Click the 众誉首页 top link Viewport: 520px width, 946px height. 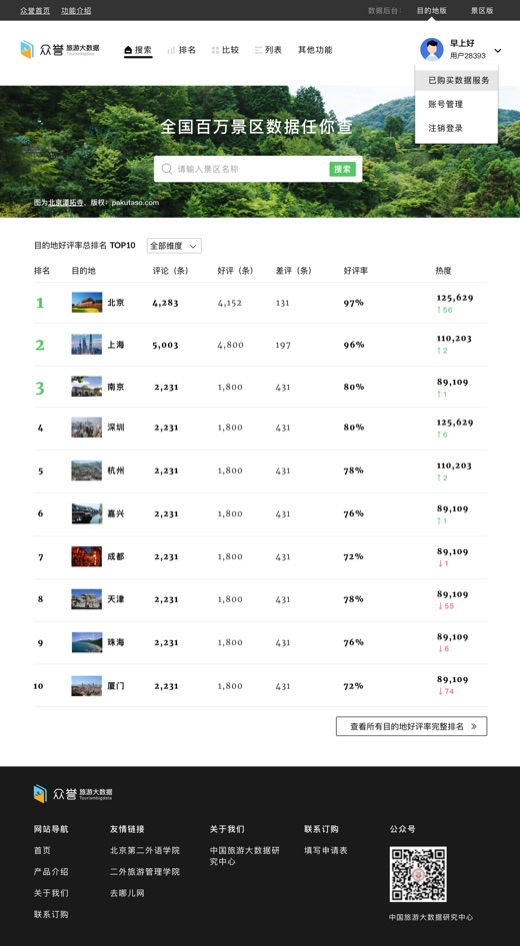coord(35,11)
